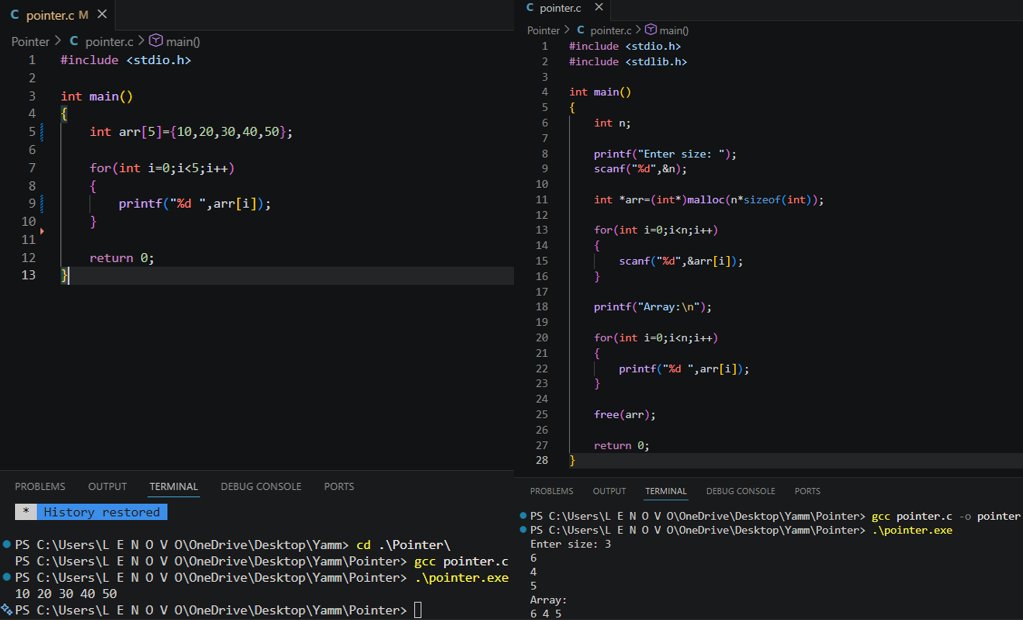Click the array initializer line in left editor
The image size is (1023, 620).
click(x=191, y=132)
